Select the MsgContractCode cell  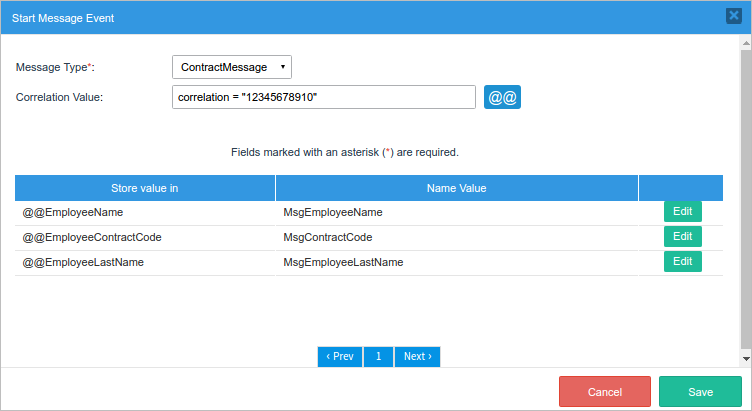click(328, 238)
